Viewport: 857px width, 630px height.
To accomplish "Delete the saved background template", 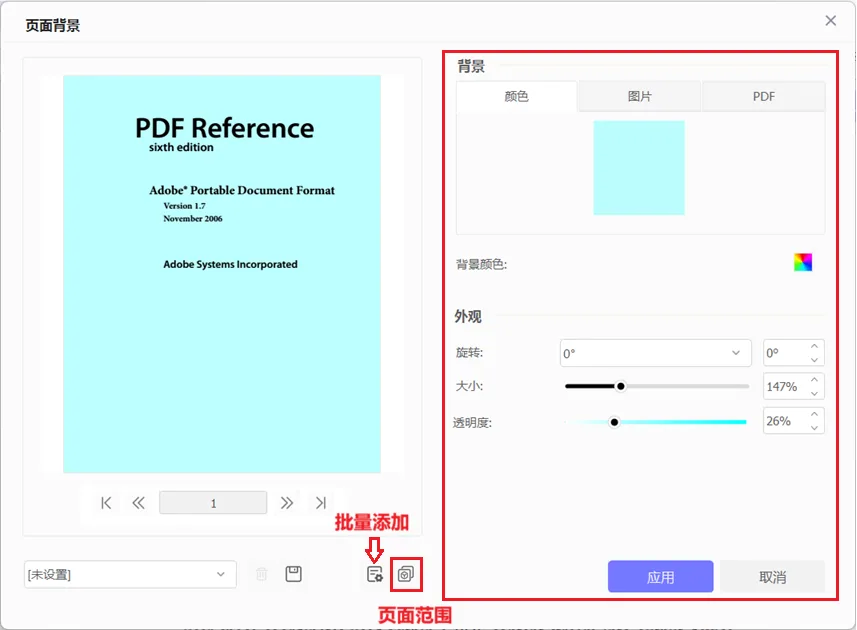I will [x=262, y=574].
